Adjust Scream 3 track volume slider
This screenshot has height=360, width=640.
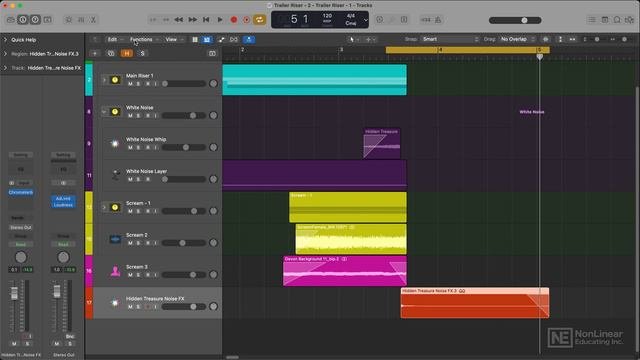[x=184, y=275]
